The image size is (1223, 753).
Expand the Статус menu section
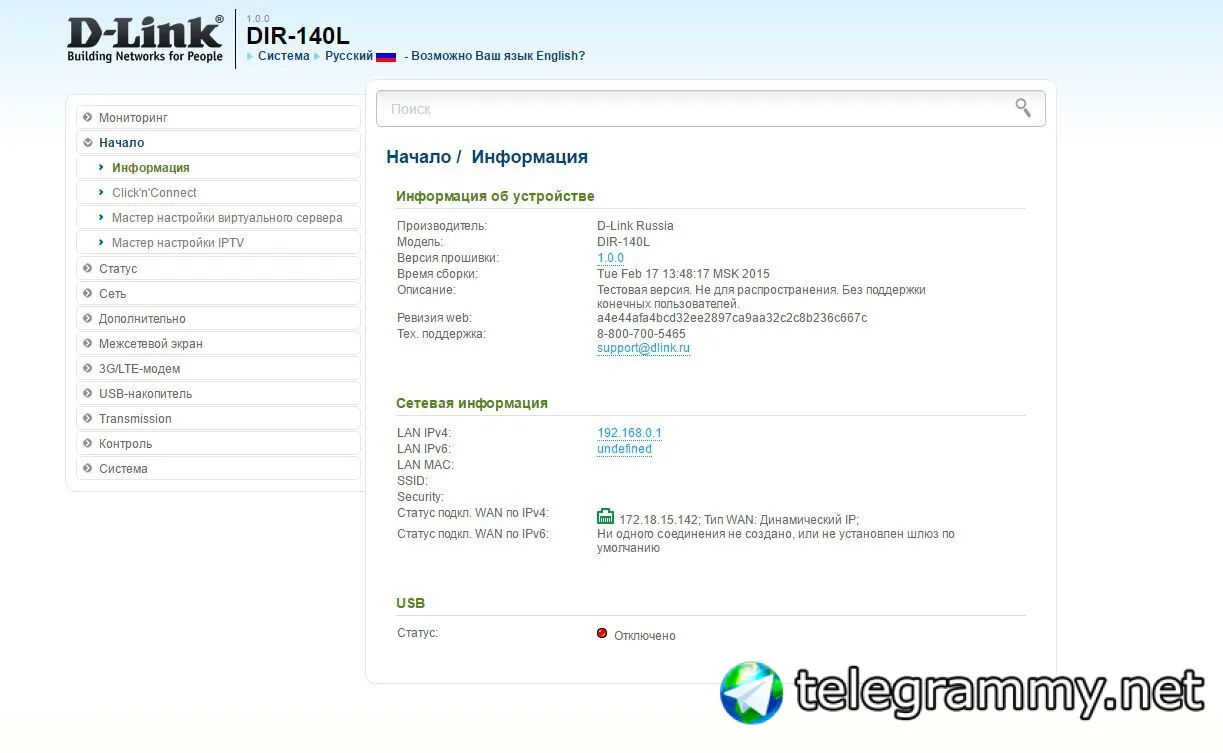pyautogui.click(x=218, y=269)
